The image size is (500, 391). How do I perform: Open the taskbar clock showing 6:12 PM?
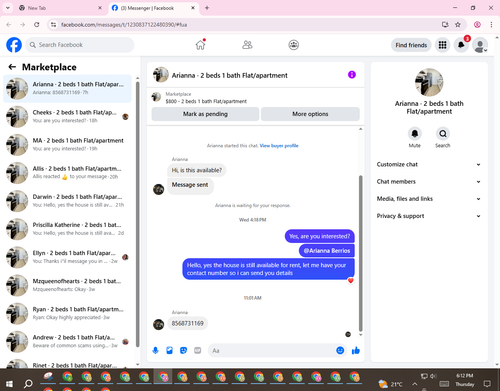point(465,380)
